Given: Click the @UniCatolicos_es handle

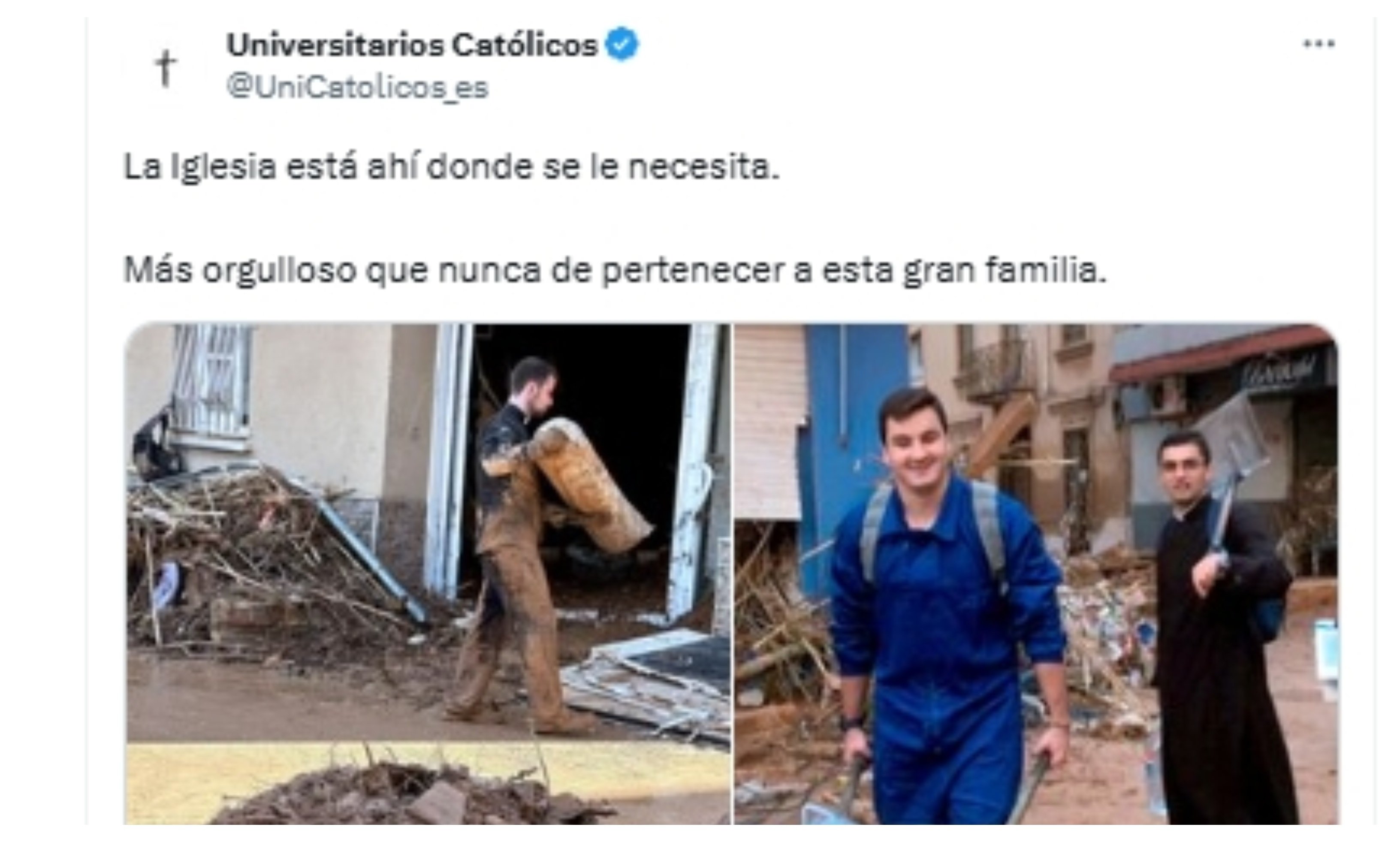Looking at the screenshot, I should [x=357, y=88].
